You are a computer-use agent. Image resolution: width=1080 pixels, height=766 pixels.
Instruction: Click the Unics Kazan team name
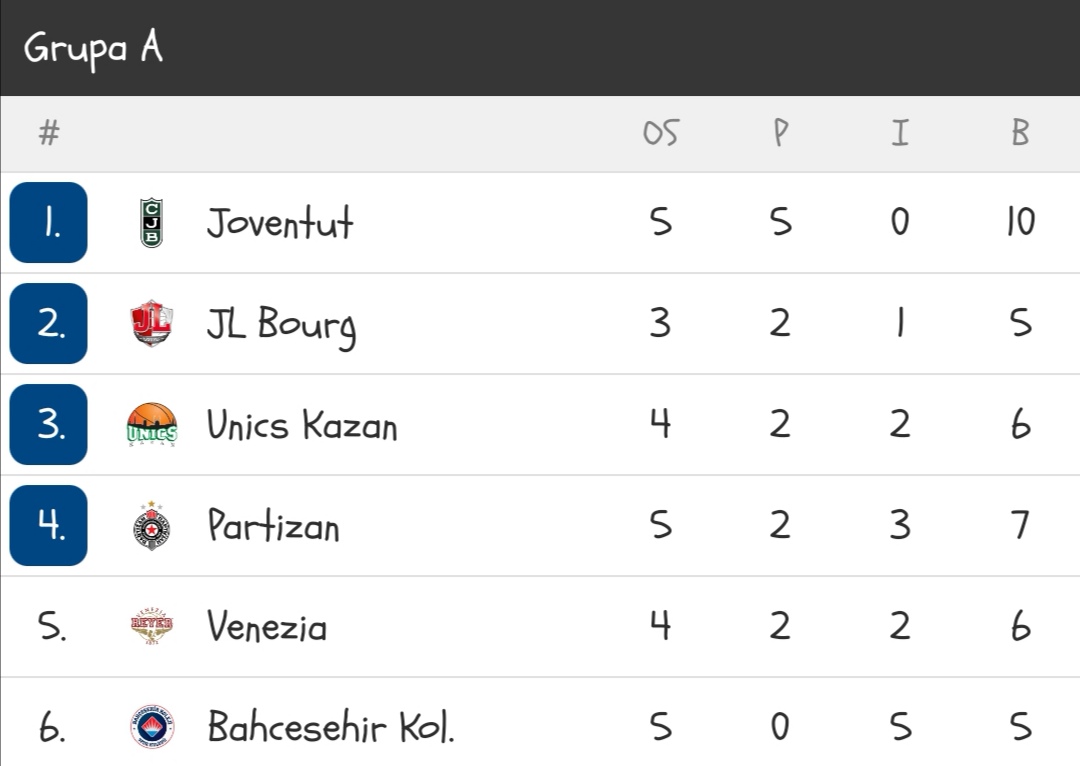302,424
